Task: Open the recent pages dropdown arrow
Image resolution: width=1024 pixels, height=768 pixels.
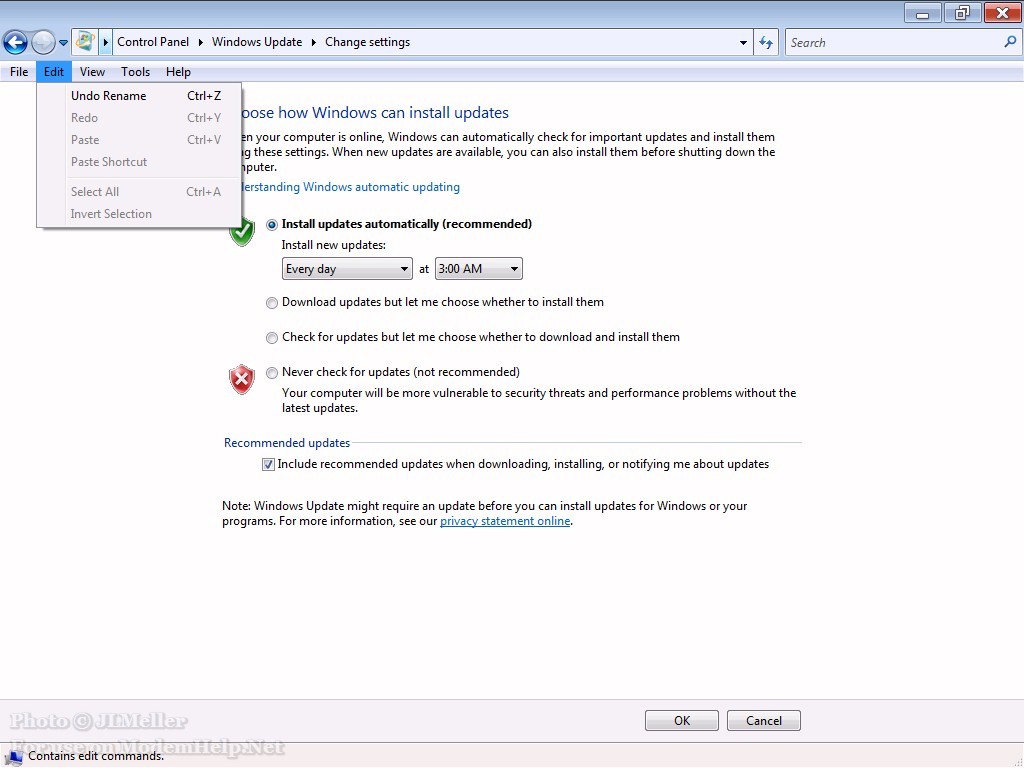Action: 63,43
